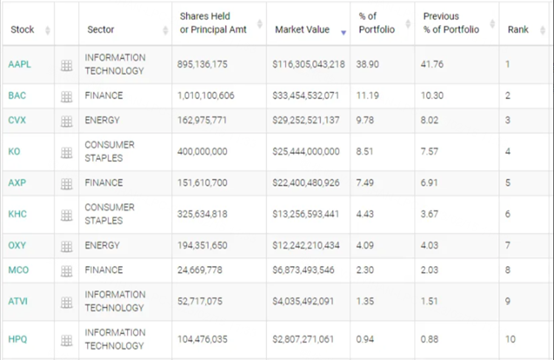554x360 pixels.
Task: Open grid icon in OXY row
Action: [66, 246]
